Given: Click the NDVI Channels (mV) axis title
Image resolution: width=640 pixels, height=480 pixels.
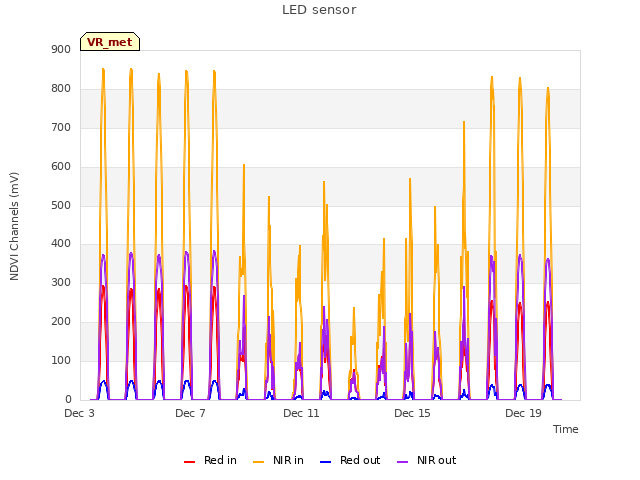Looking at the screenshot, I should pyautogui.click(x=14, y=226).
